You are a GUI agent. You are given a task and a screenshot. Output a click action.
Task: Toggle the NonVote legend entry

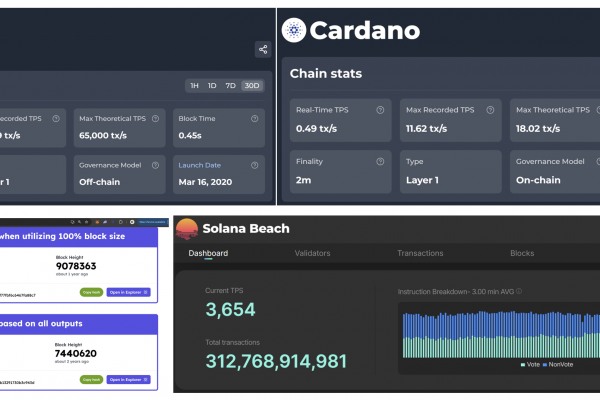coord(558,365)
